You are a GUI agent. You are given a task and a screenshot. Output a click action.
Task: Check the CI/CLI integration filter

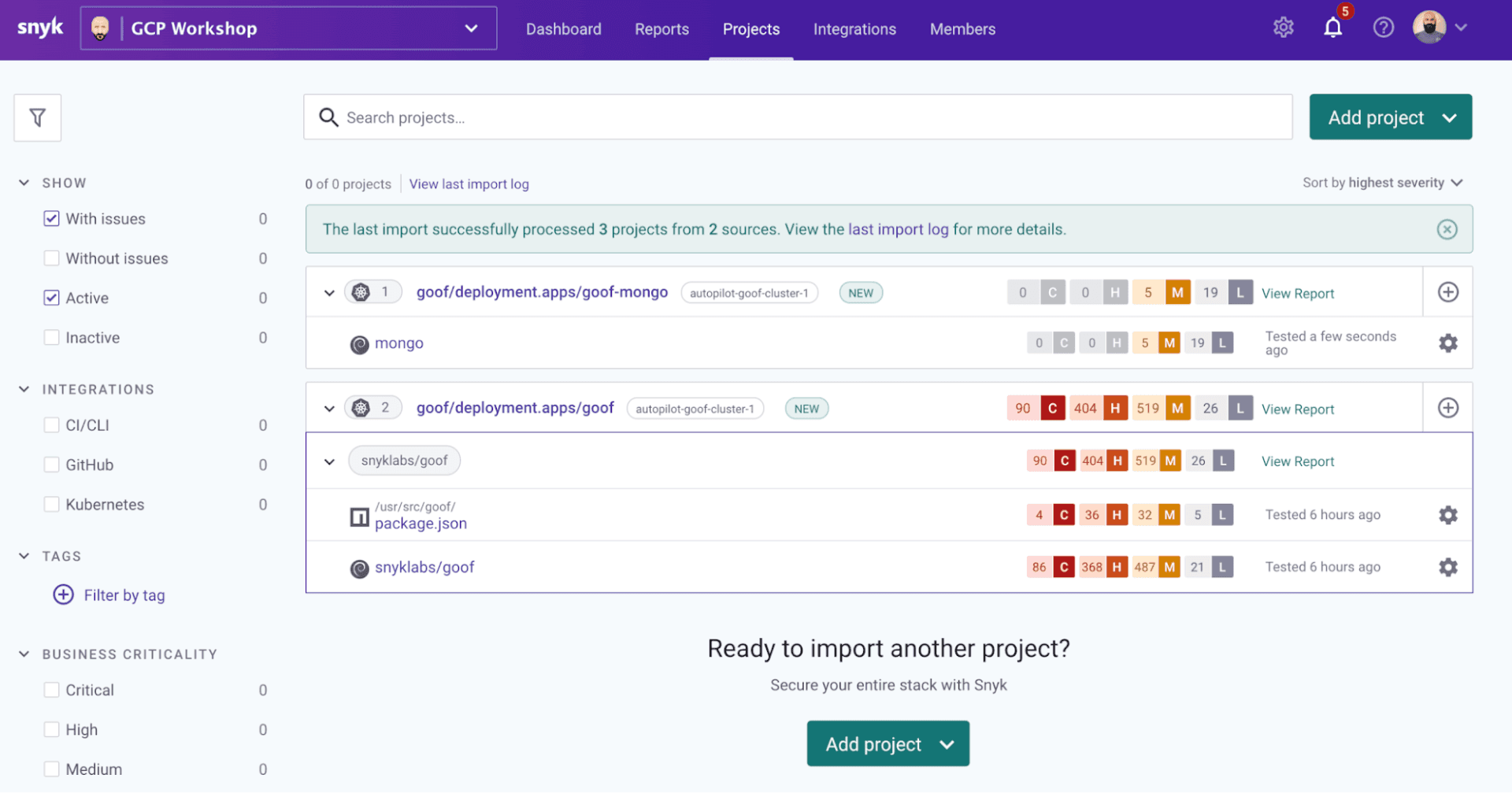pos(51,425)
